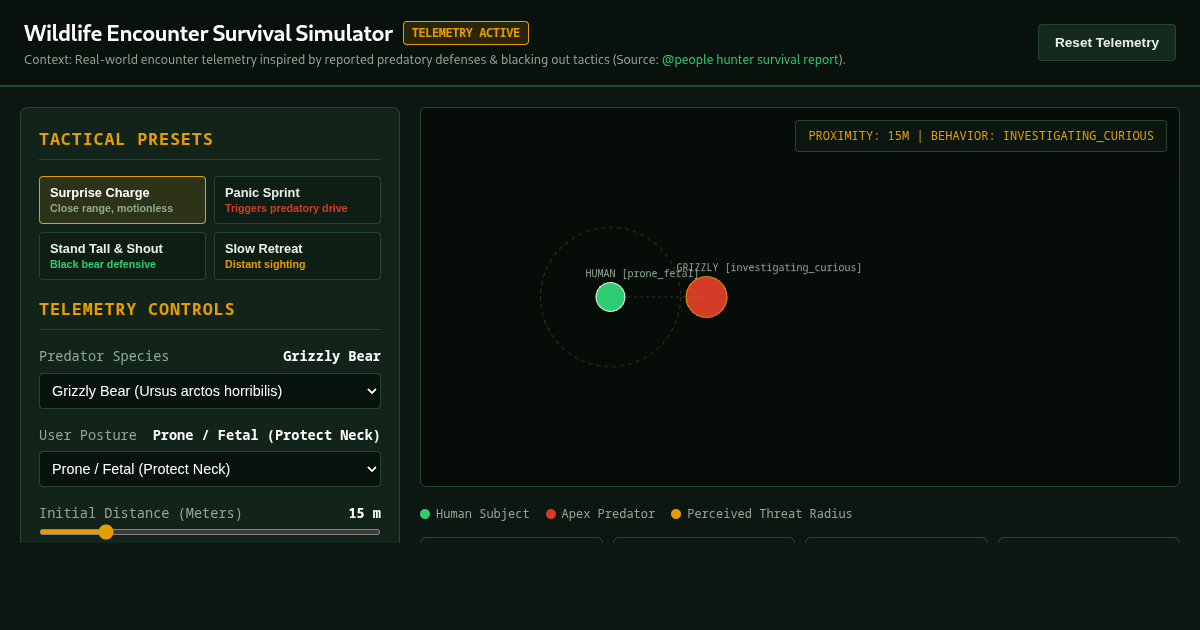Viewport: 1200px width, 630px height.
Task: Click the TELEMETRY ACTIVE badge
Action: 466,33
